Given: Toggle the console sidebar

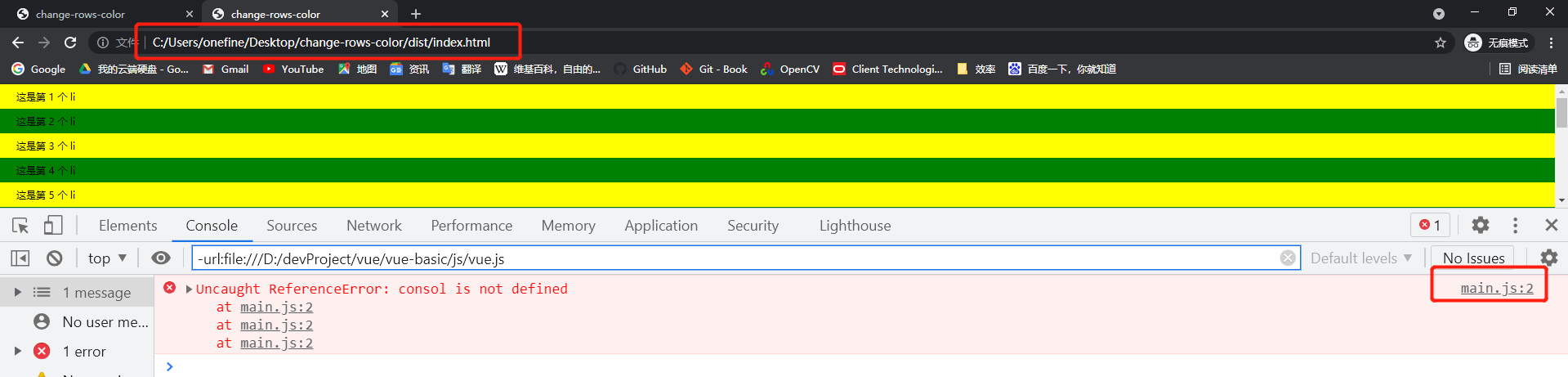Looking at the screenshot, I should click(x=20, y=258).
